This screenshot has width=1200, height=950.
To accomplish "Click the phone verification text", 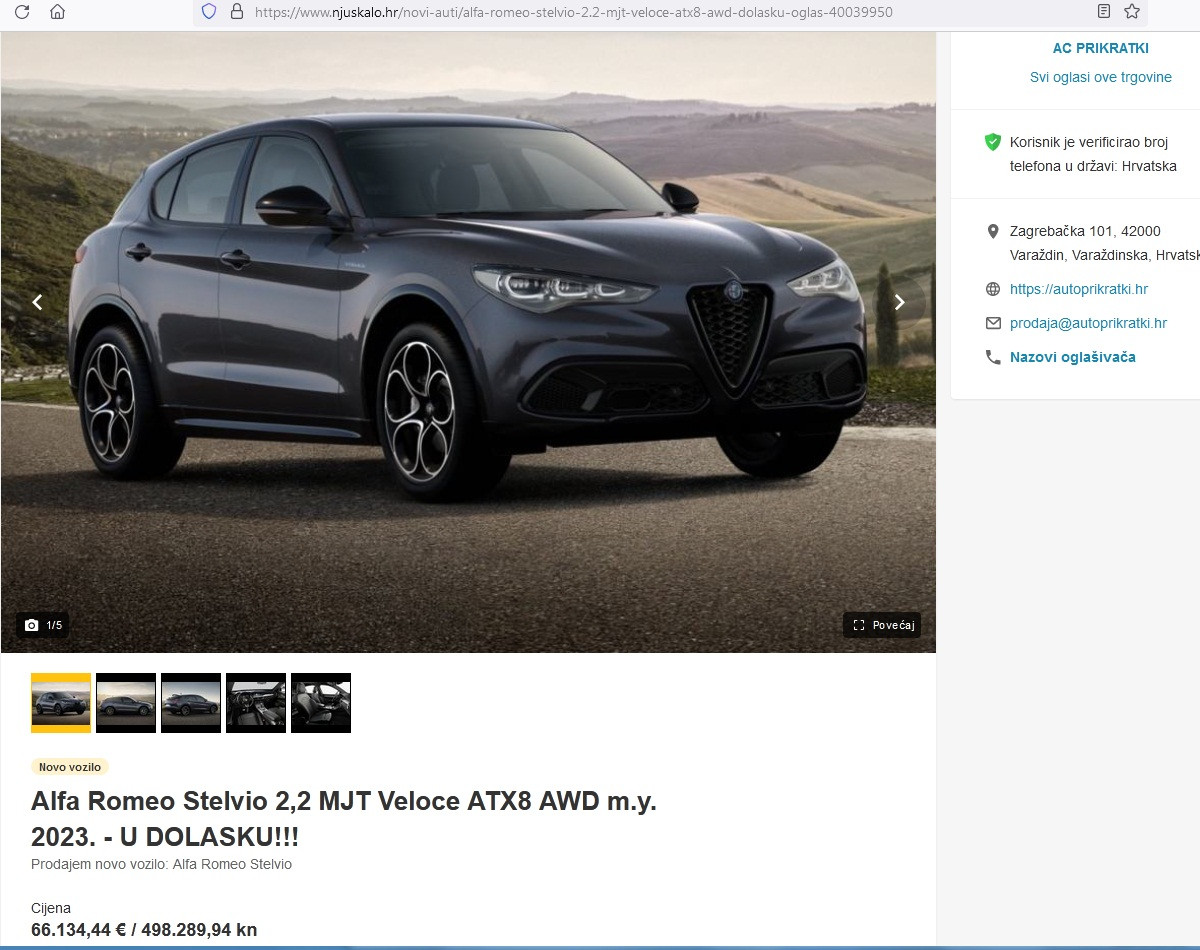I will 1093,154.
